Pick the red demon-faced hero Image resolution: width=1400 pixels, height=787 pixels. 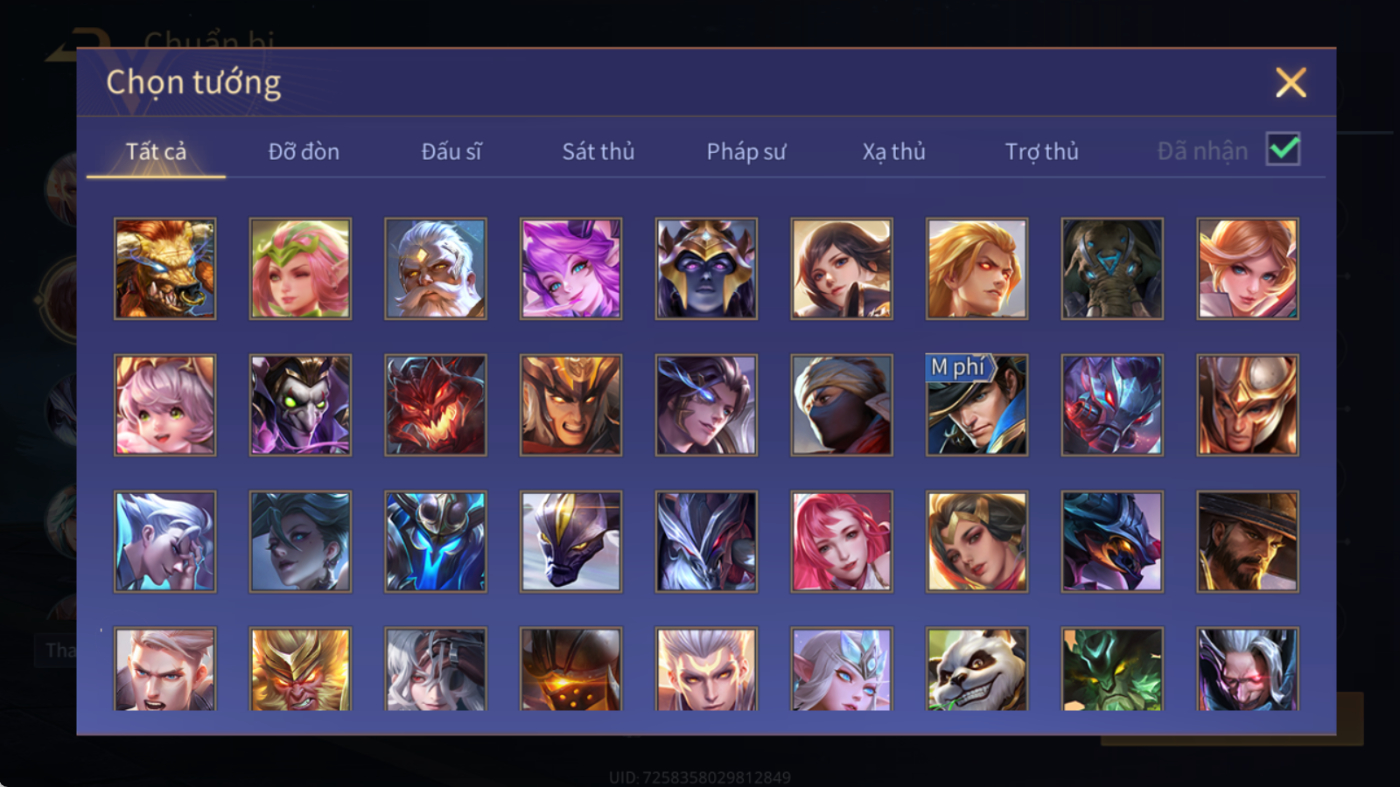pos(435,405)
